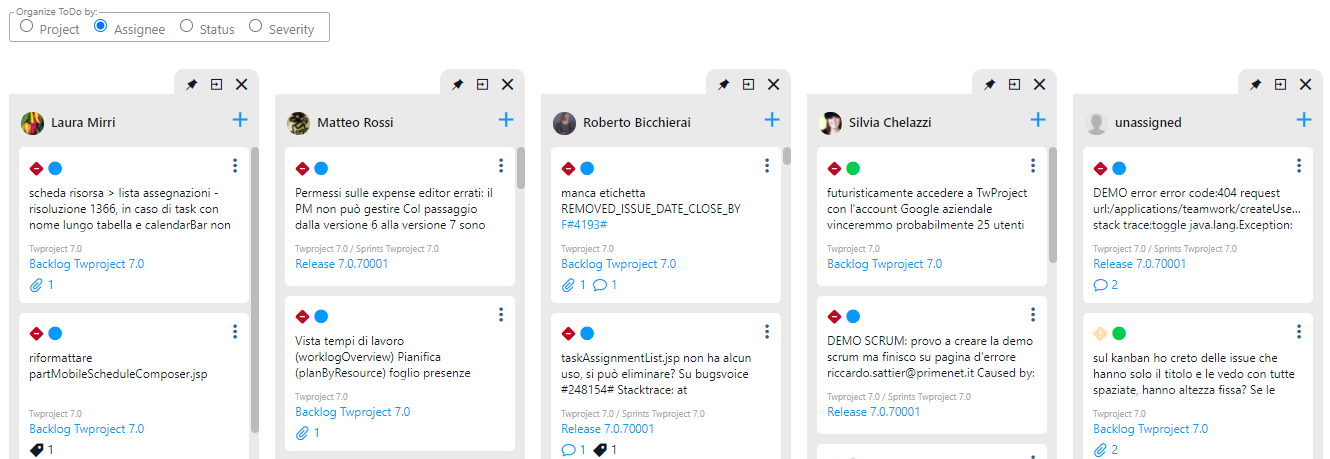Click attachment icon on scheda risorsa card
Image resolution: width=1330 pixels, height=459 pixels.
36,285
